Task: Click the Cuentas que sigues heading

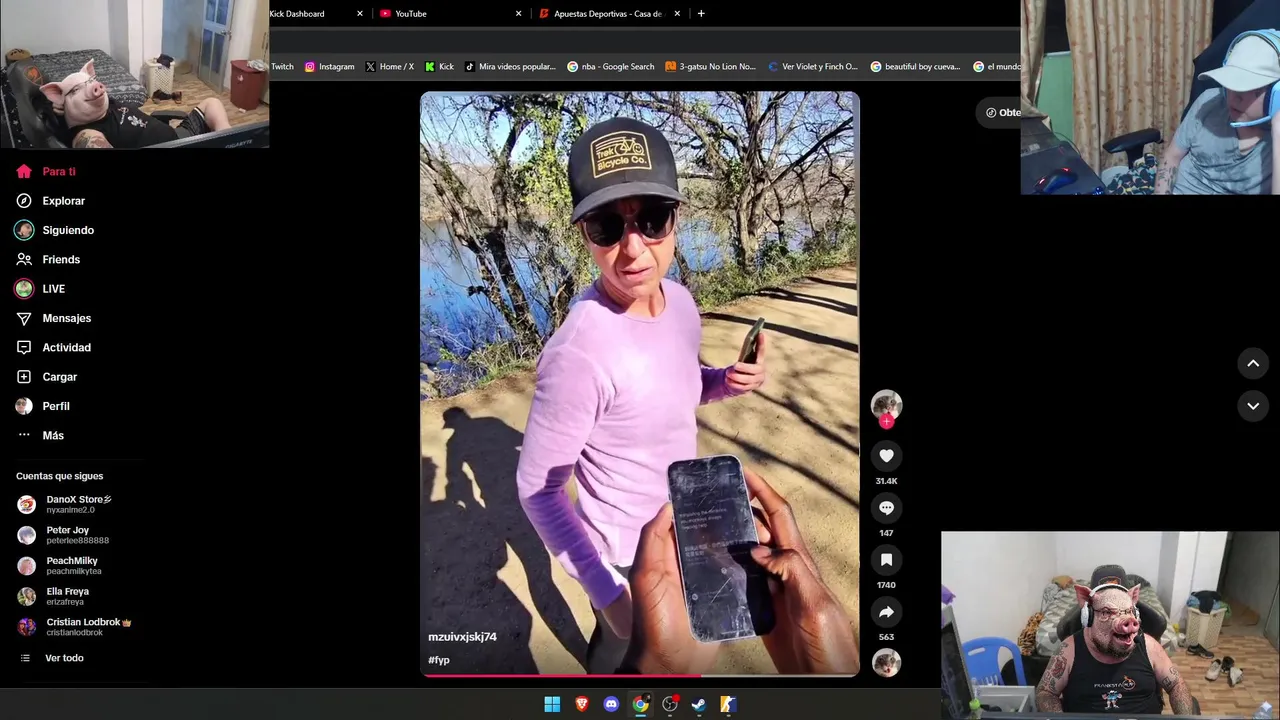Action: click(x=59, y=476)
